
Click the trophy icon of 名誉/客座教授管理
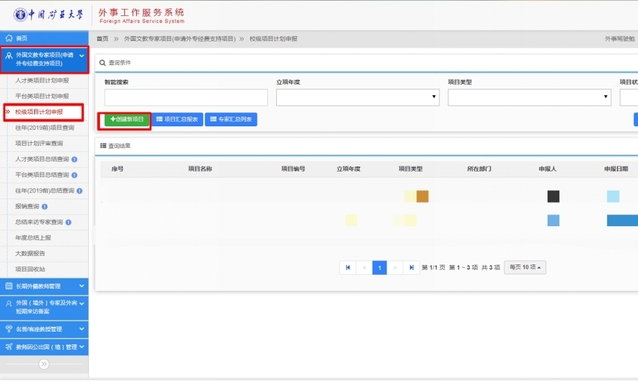pyautogui.click(x=9, y=329)
